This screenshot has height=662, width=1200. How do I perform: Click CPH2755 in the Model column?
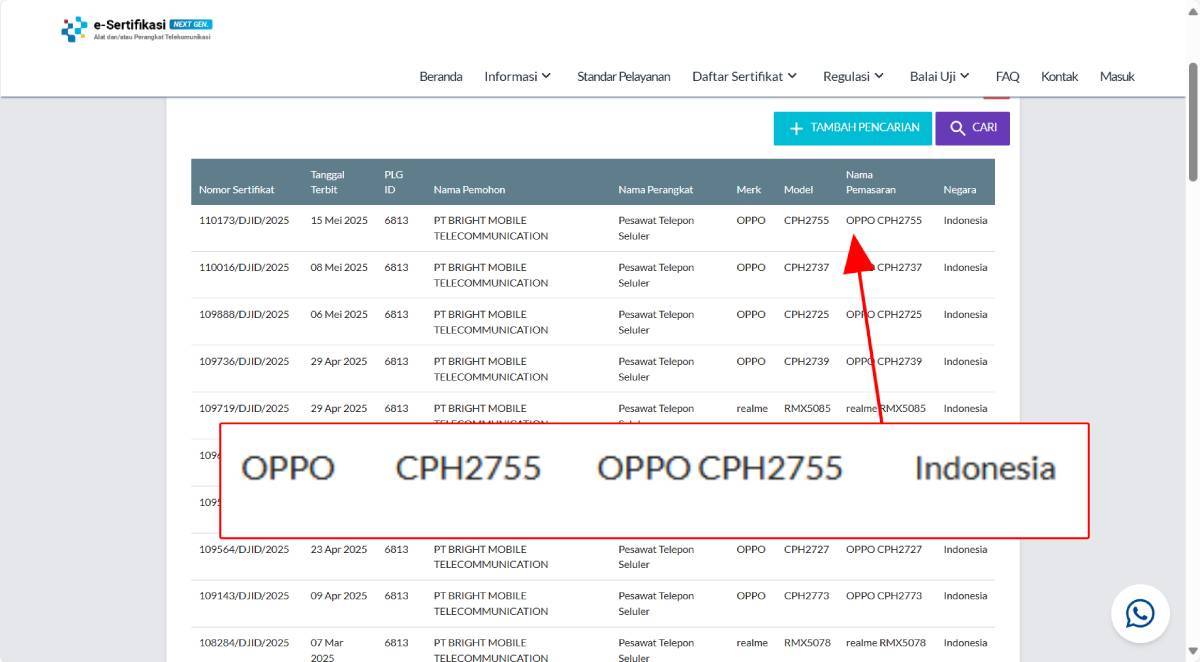(x=806, y=220)
